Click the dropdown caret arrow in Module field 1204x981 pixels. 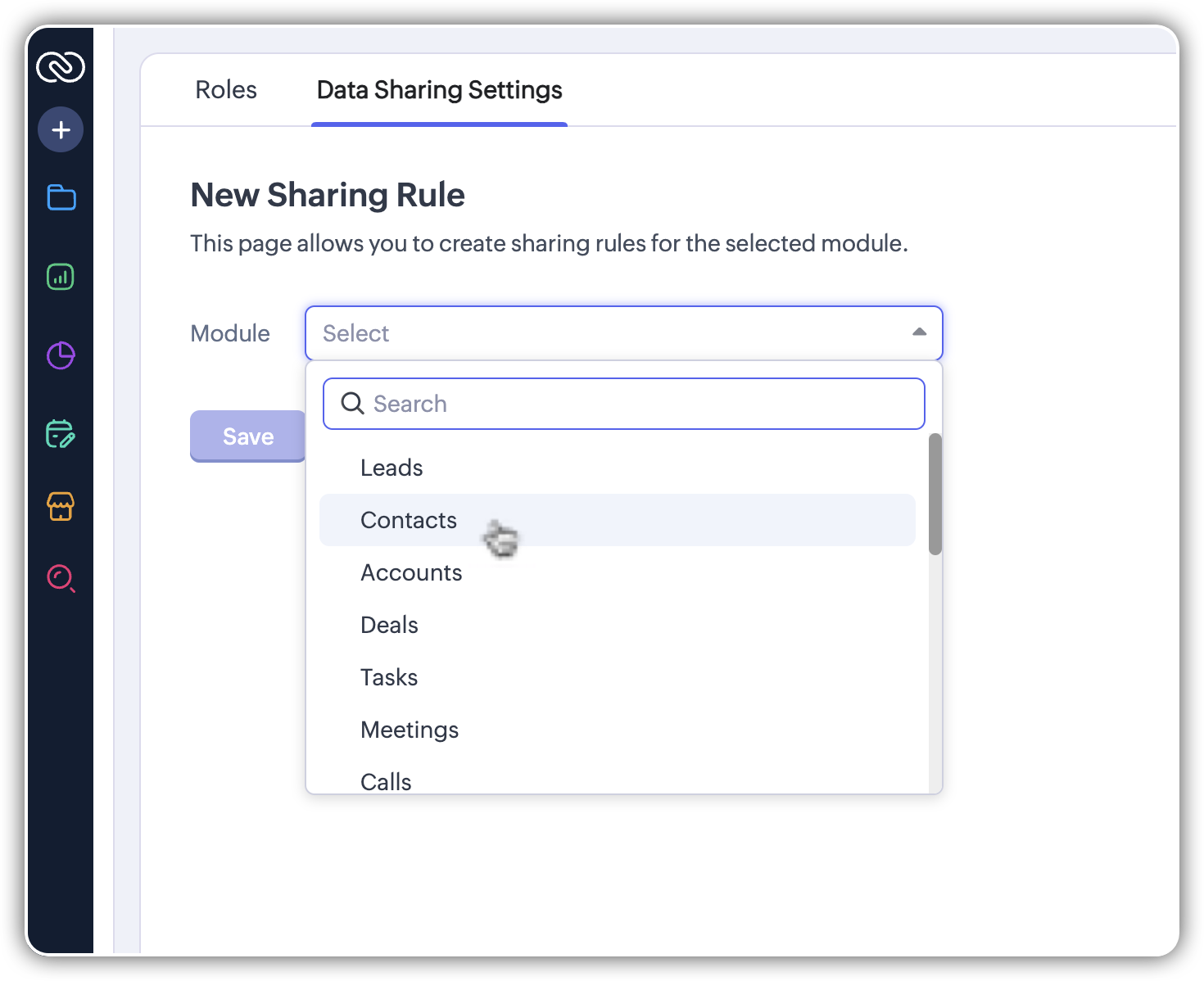pyautogui.click(x=919, y=332)
